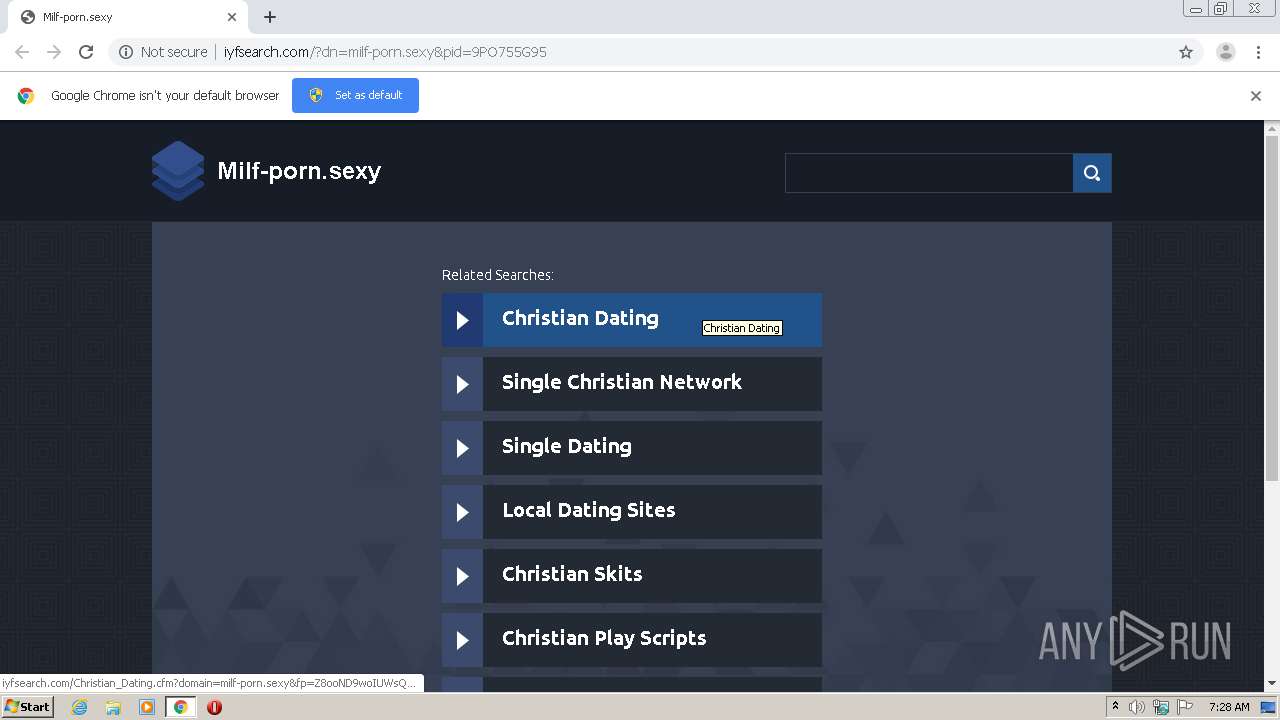This screenshot has height=720, width=1280.
Task: Open Action Center flag icon
Action: pos(1185,707)
